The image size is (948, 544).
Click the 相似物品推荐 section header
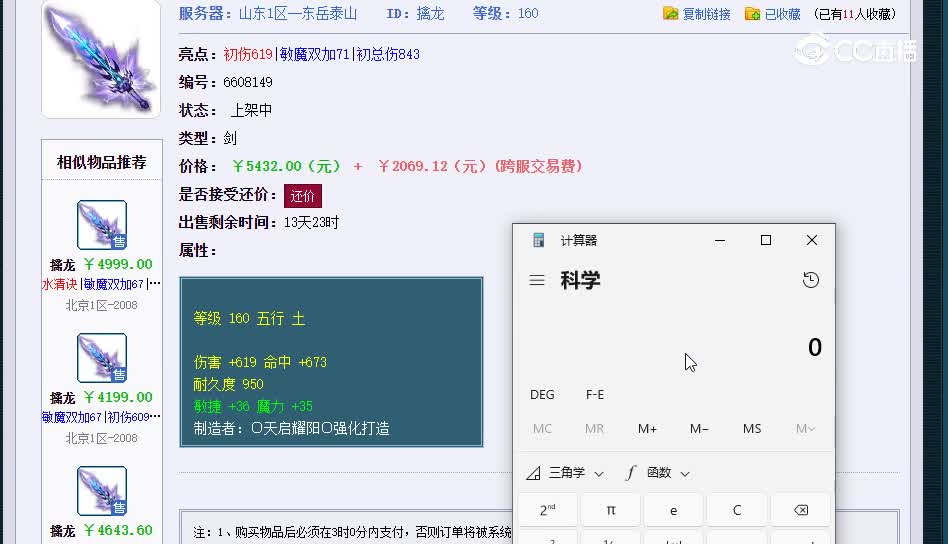pos(102,162)
